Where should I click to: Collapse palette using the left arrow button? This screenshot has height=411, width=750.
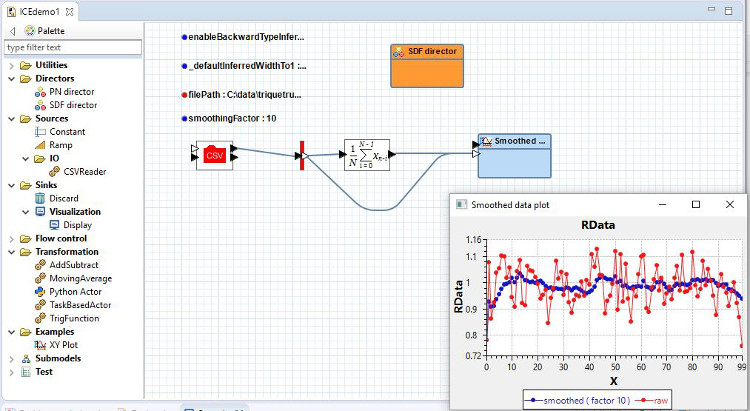[x=11, y=31]
